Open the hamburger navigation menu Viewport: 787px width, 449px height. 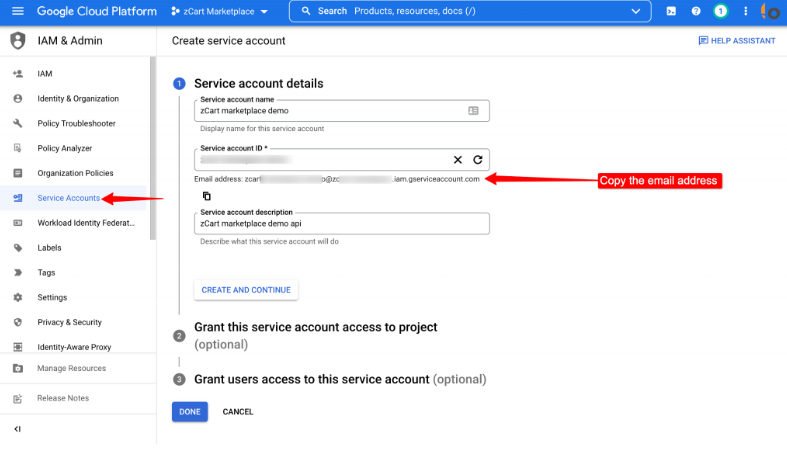coord(17,11)
